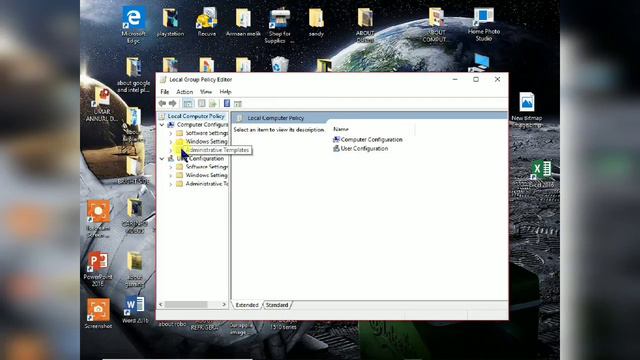Select the playstation folder on desktop
Screen dimensions: 640x360
tap(171, 22)
